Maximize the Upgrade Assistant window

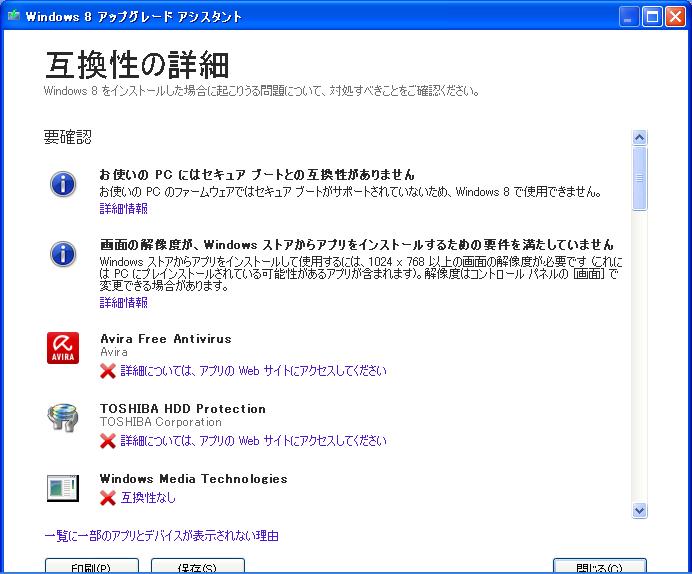(x=652, y=17)
